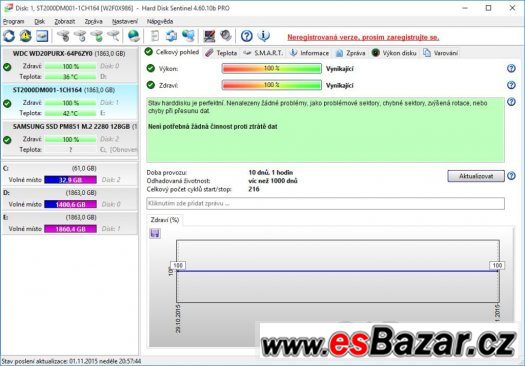Click the refresh arrows toolbar icon
The image size is (525, 366).
pyautogui.click(x=9, y=36)
